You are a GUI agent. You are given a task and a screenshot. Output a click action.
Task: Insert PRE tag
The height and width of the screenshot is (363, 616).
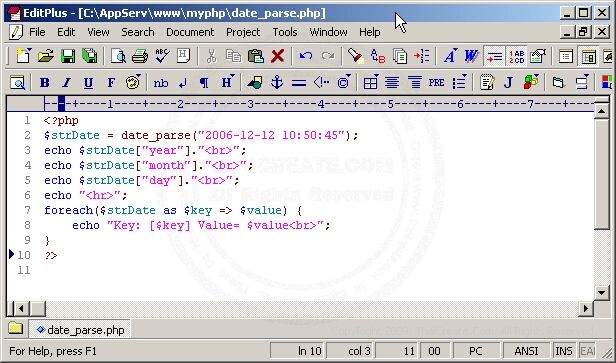point(436,82)
